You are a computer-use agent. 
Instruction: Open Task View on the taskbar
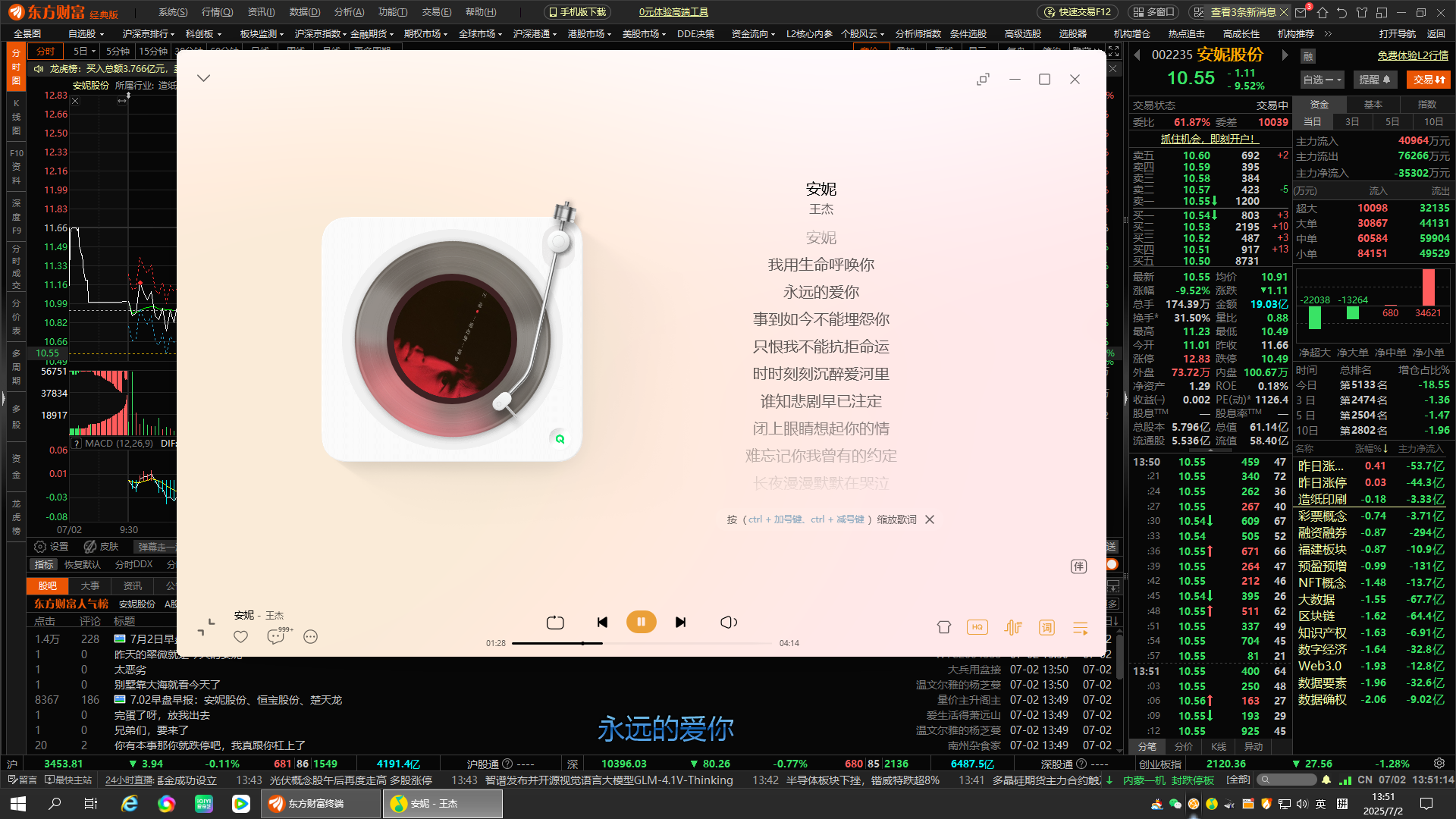pyautogui.click(x=91, y=804)
